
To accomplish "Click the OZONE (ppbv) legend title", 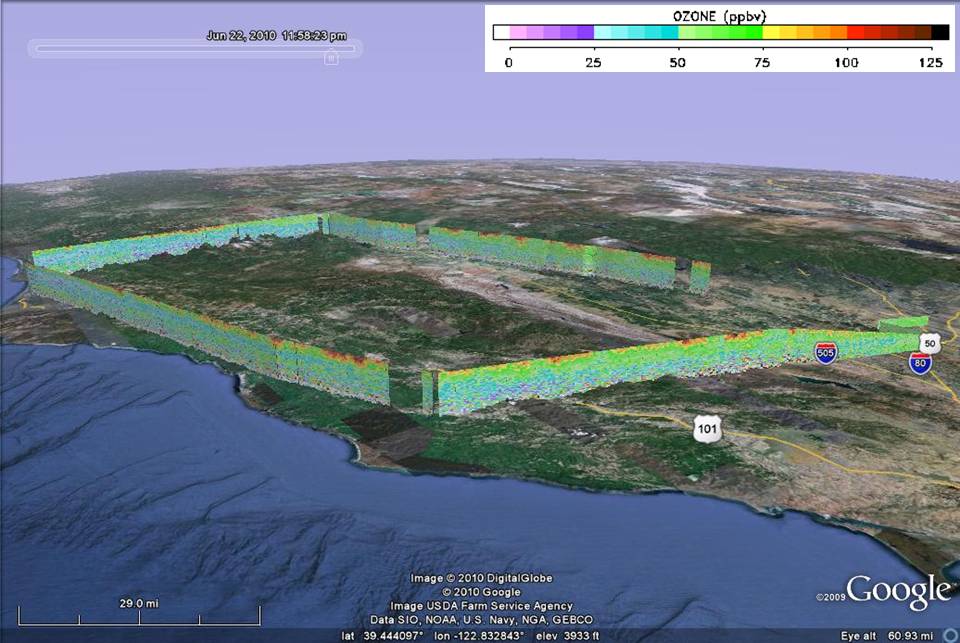I will pyautogui.click(x=719, y=17).
